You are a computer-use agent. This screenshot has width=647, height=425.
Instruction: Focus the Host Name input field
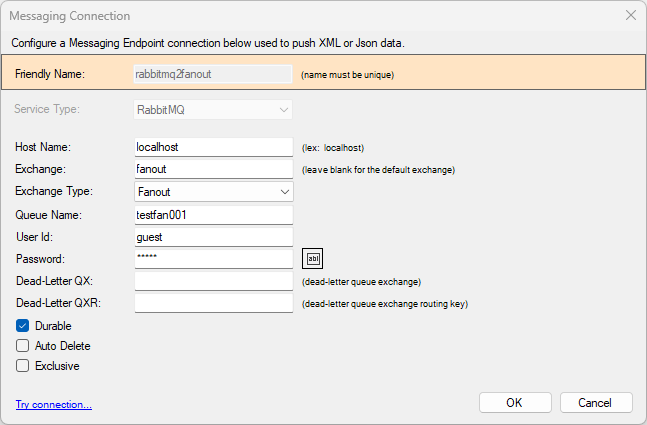click(214, 147)
